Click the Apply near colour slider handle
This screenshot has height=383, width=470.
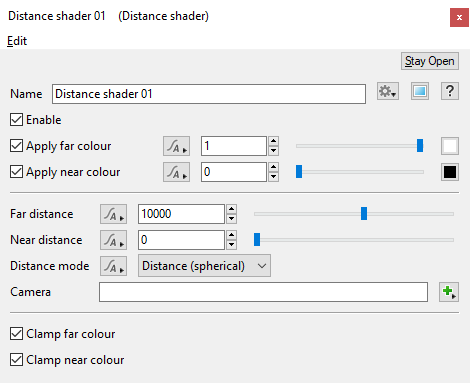tap(299, 172)
